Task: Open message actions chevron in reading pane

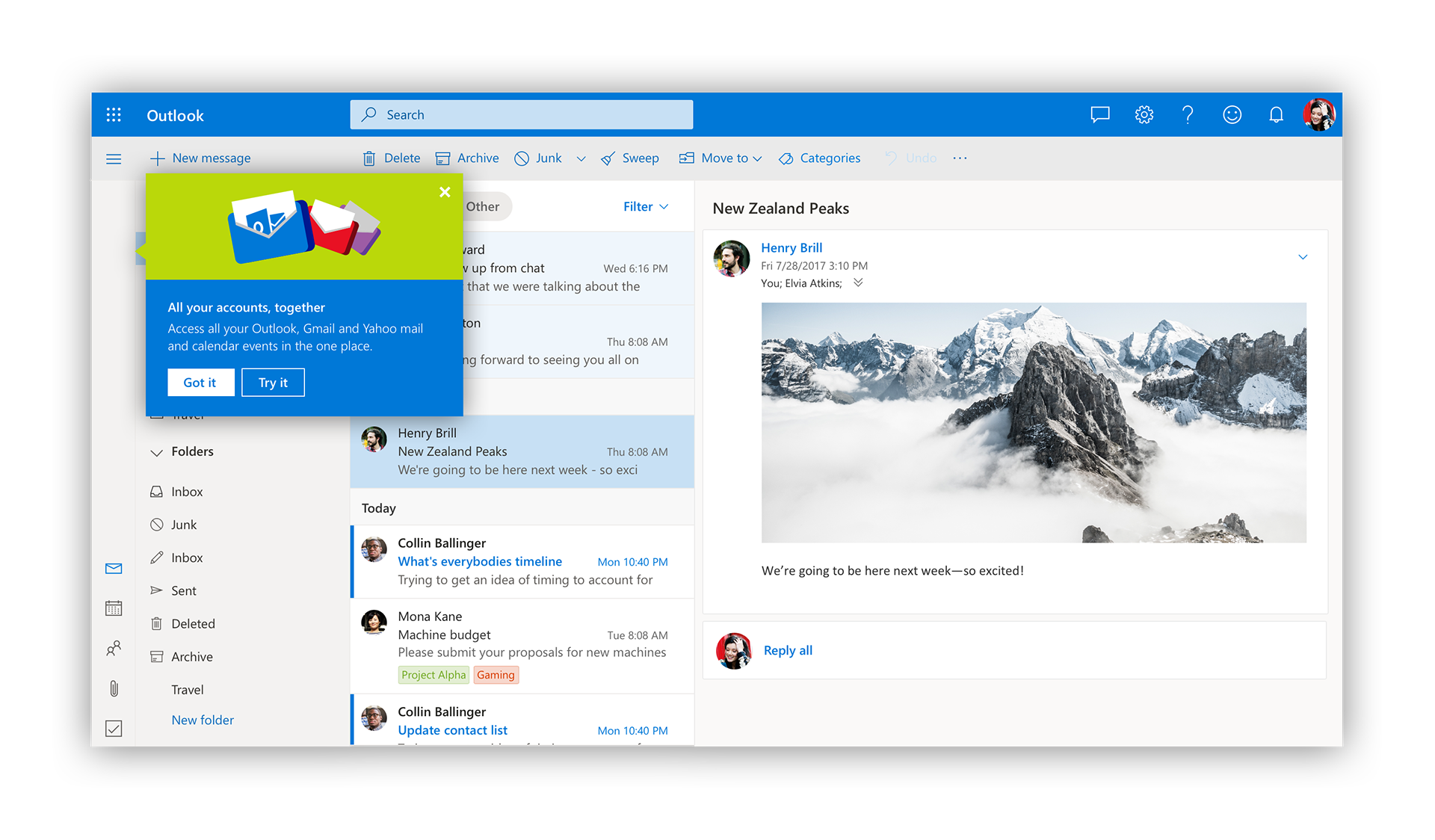Action: pos(1303,257)
